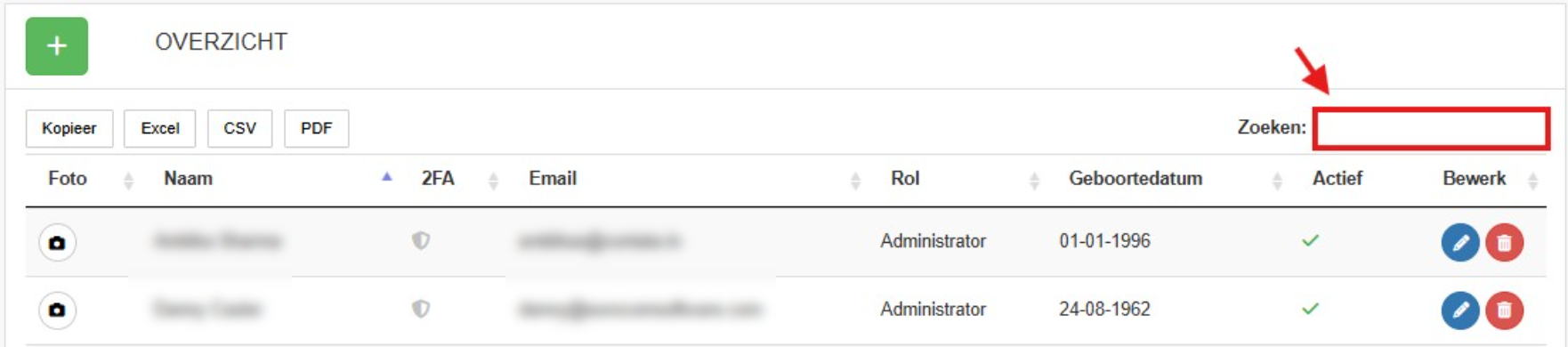Image resolution: width=1568 pixels, height=347 pixels.
Task: Toggle active checkmark for second administrator
Action: (x=1310, y=309)
